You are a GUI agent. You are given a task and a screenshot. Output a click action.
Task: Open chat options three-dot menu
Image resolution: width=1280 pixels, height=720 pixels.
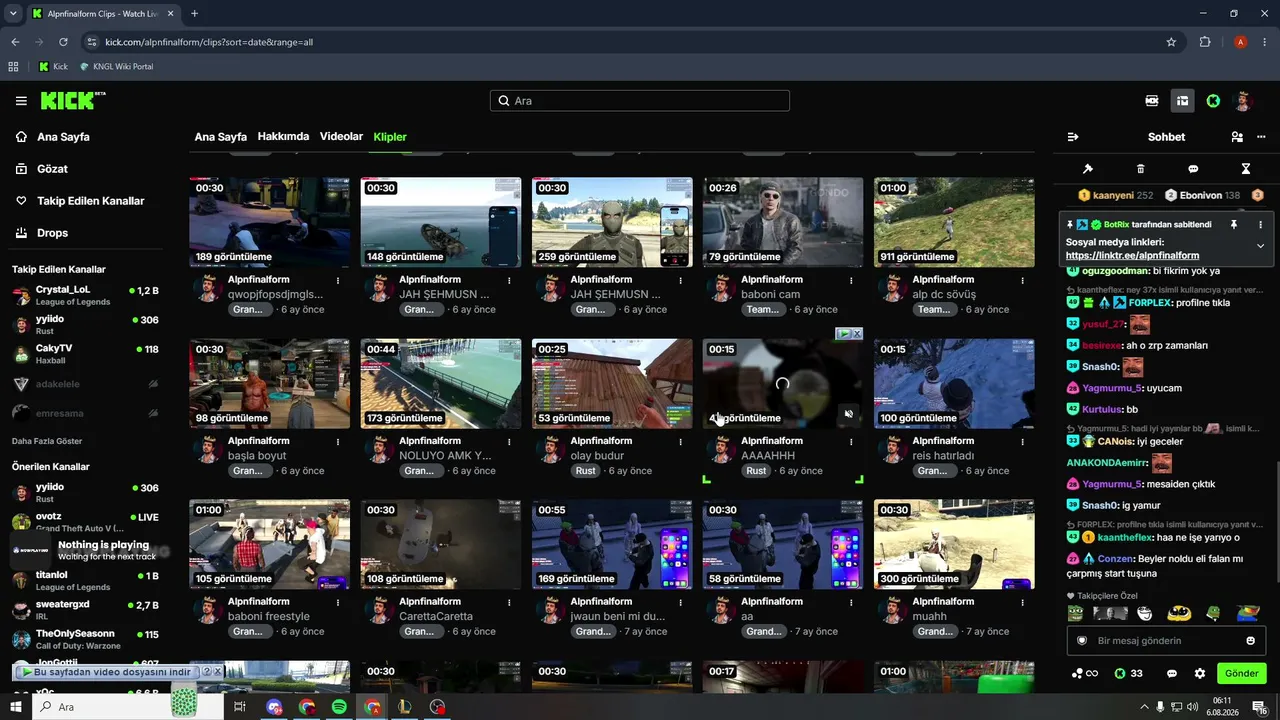(x=1261, y=137)
